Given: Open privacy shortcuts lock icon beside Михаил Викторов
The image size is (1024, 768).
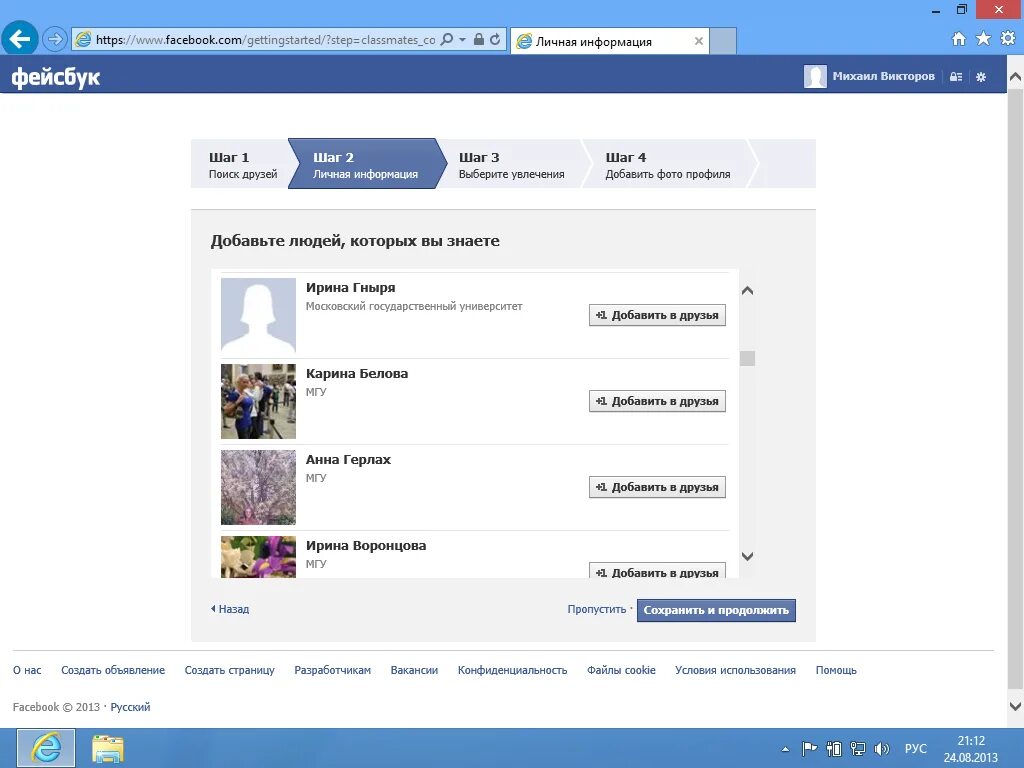Looking at the screenshot, I should 957,76.
